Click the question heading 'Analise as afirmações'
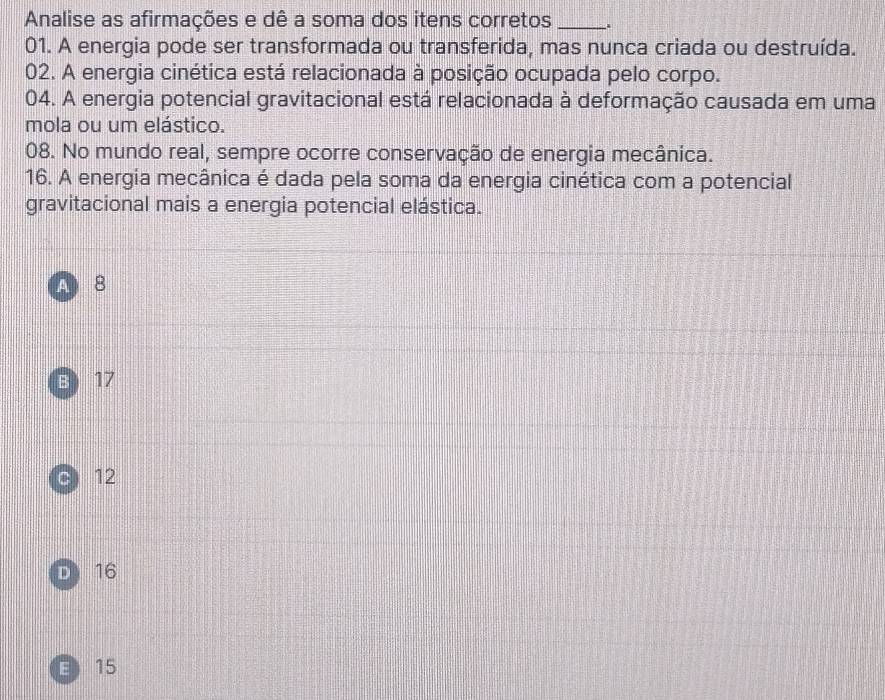Viewport: 885px width, 700px height. [x=133, y=20]
